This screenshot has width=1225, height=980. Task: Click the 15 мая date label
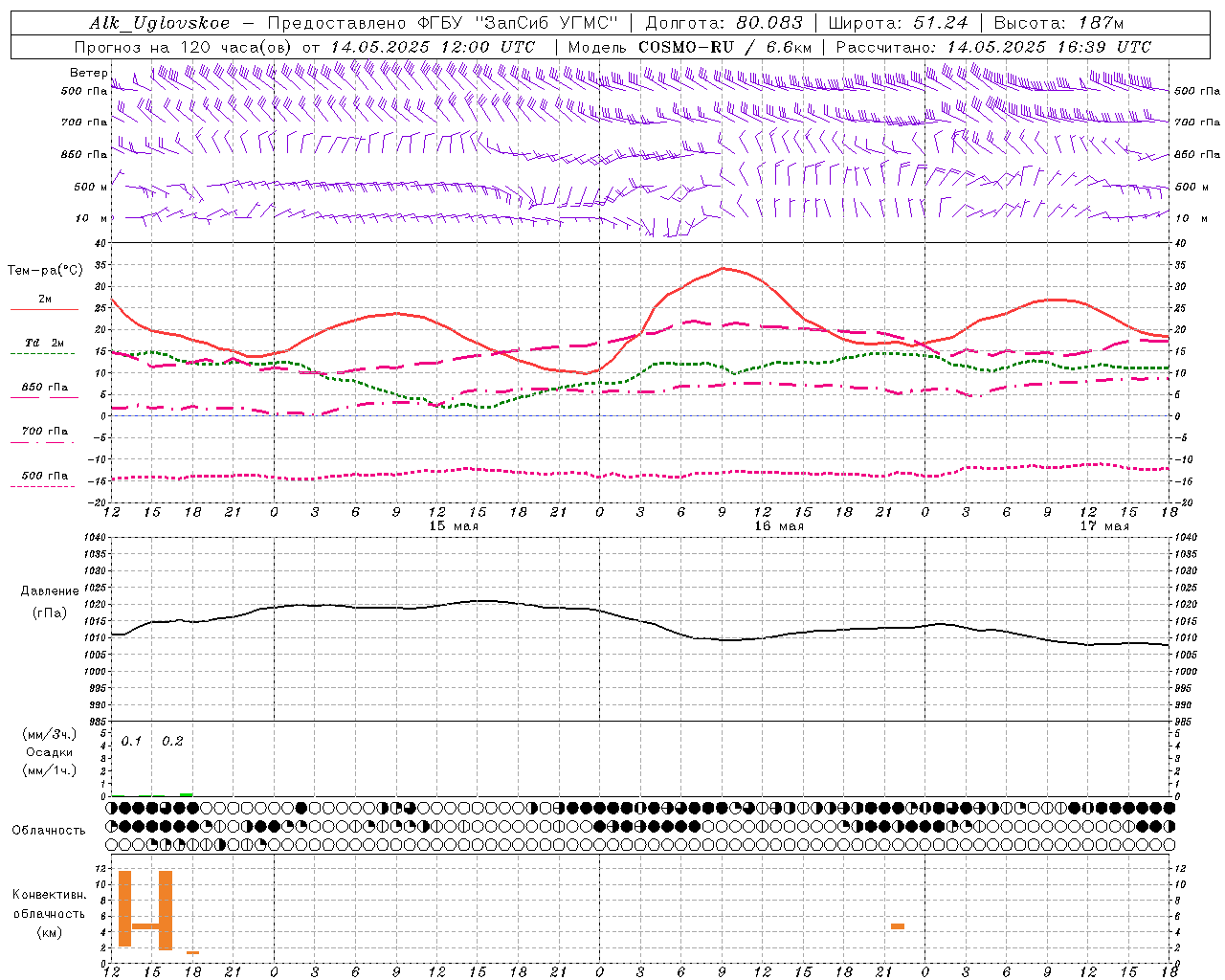(454, 526)
